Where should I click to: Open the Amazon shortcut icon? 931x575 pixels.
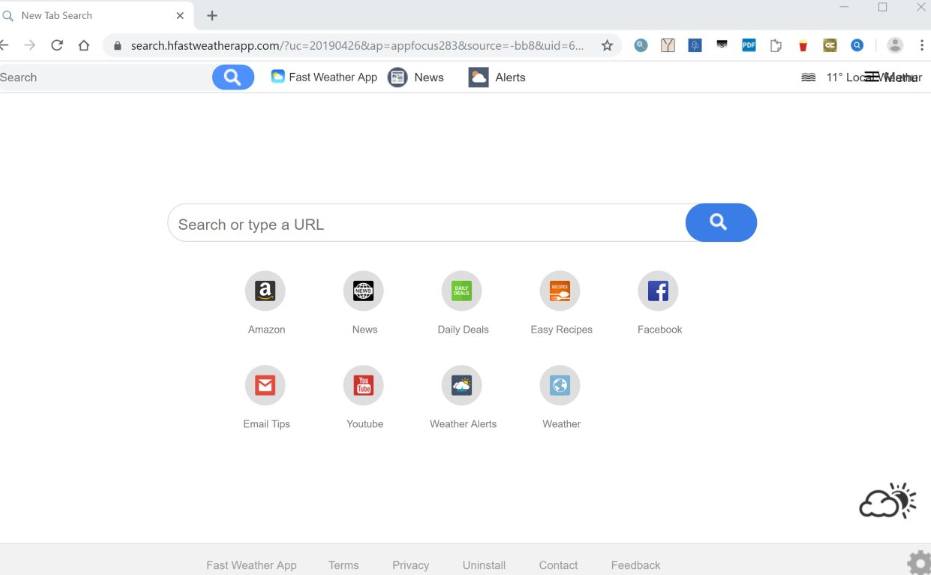coord(265,291)
